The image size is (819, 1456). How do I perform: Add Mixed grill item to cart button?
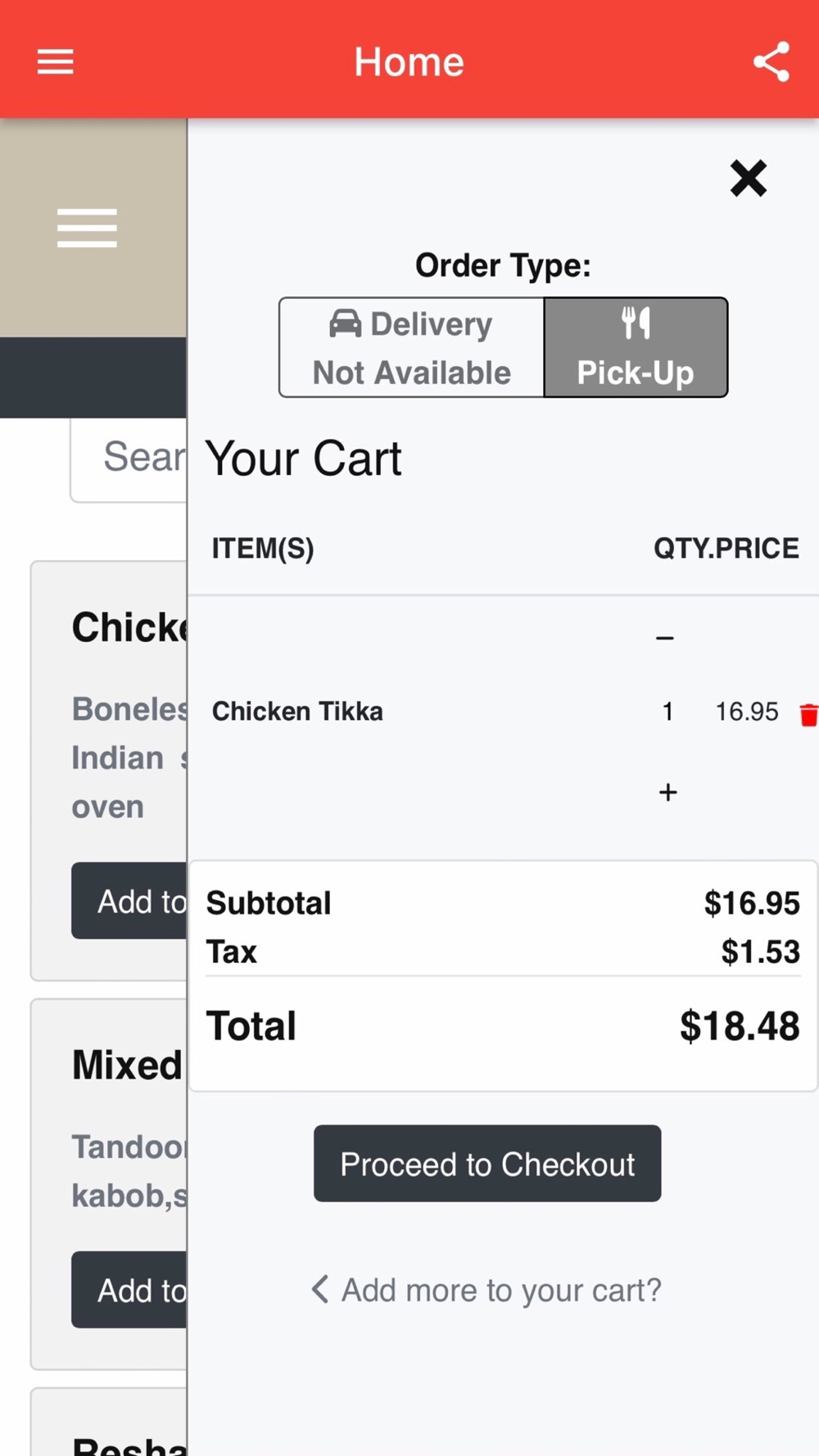pyautogui.click(x=129, y=1290)
